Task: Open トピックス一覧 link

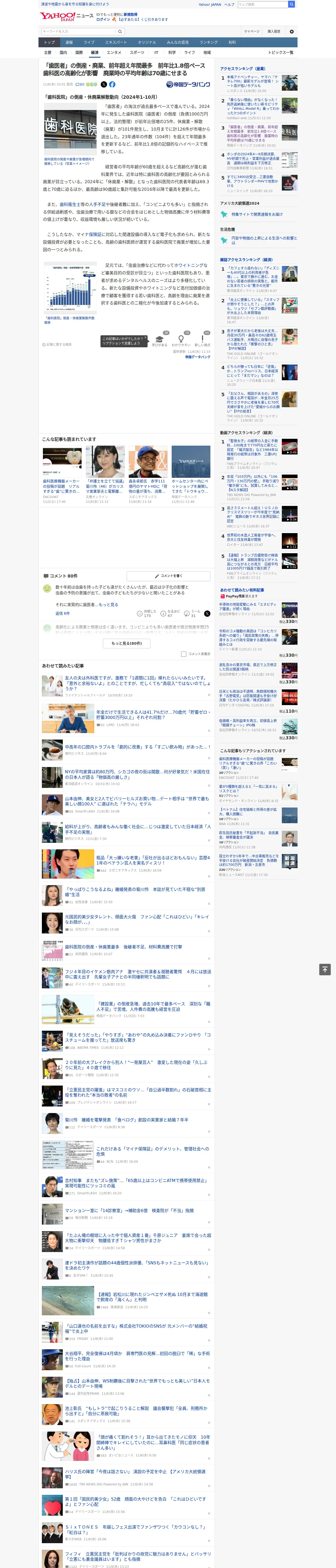Action: click(x=281, y=52)
